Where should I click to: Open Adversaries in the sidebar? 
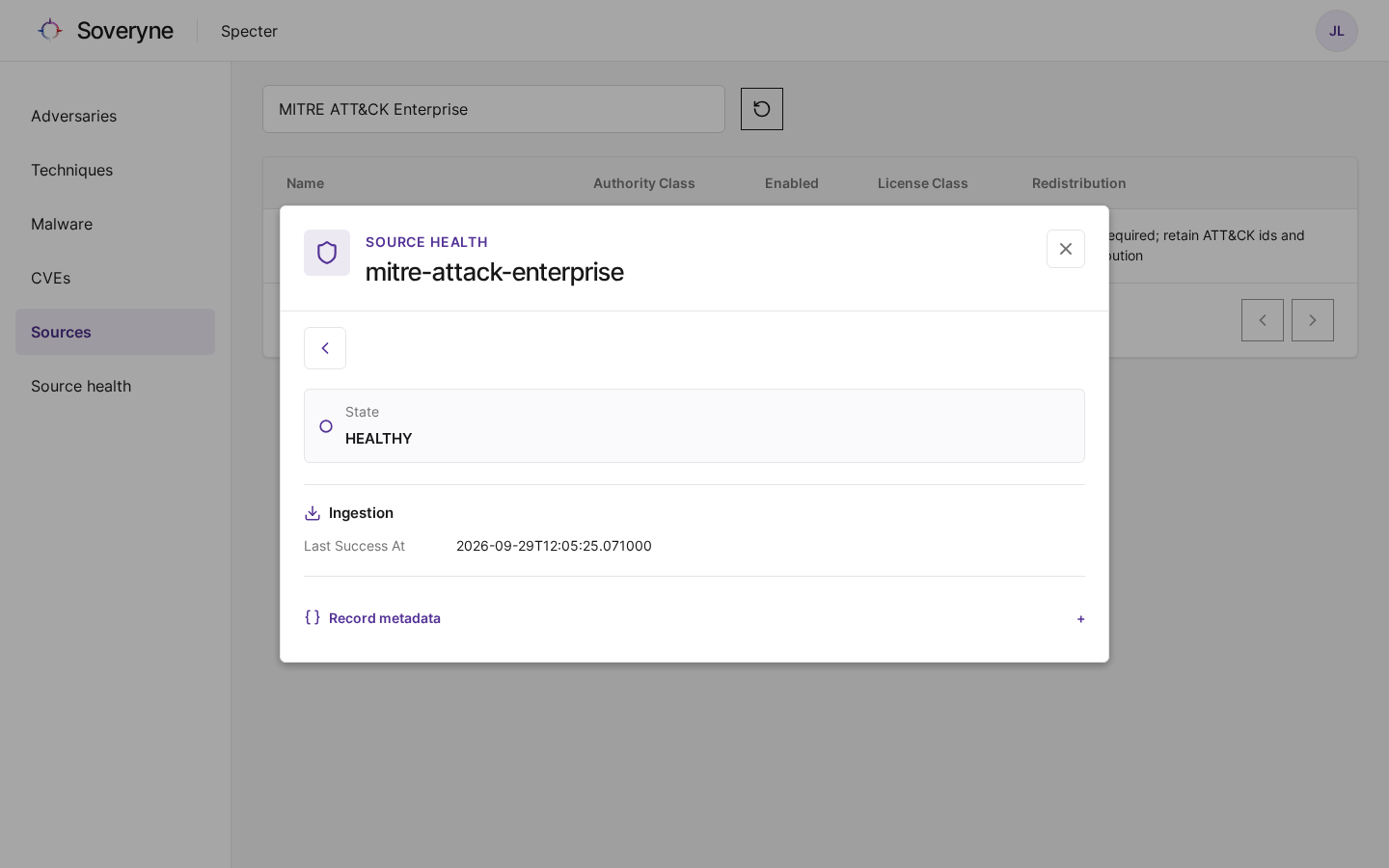115,116
